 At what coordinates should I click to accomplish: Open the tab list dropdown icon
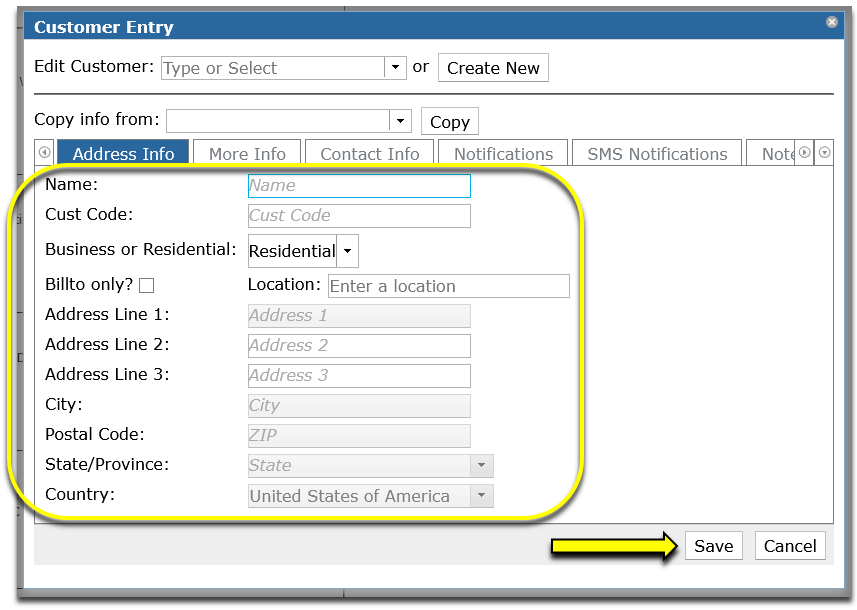point(824,152)
